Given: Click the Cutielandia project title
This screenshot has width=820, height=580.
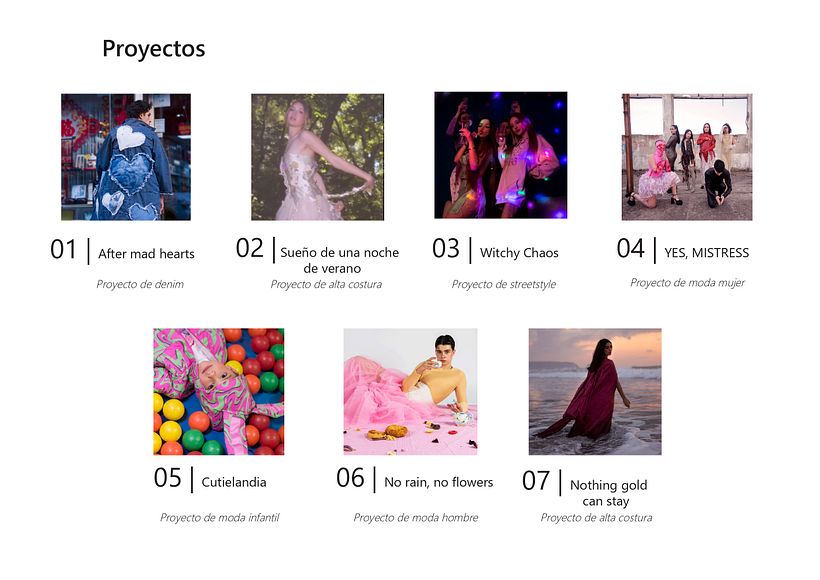Looking at the screenshot, I should pyautogui.click(x=234, y=482).
